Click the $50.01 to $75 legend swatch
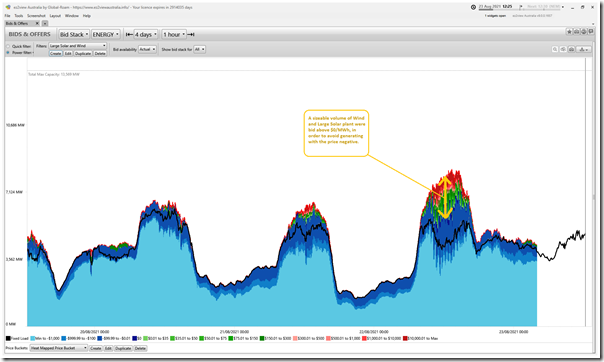The height and width of the screenshot is (362, 604). (201, 339)
